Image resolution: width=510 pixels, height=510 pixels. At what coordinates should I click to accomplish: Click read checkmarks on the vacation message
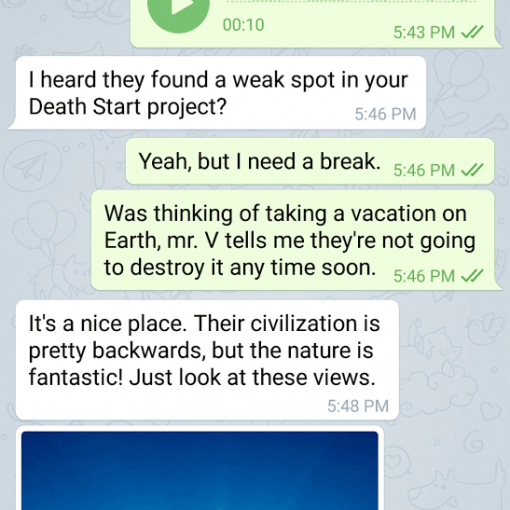click(472, 276)
